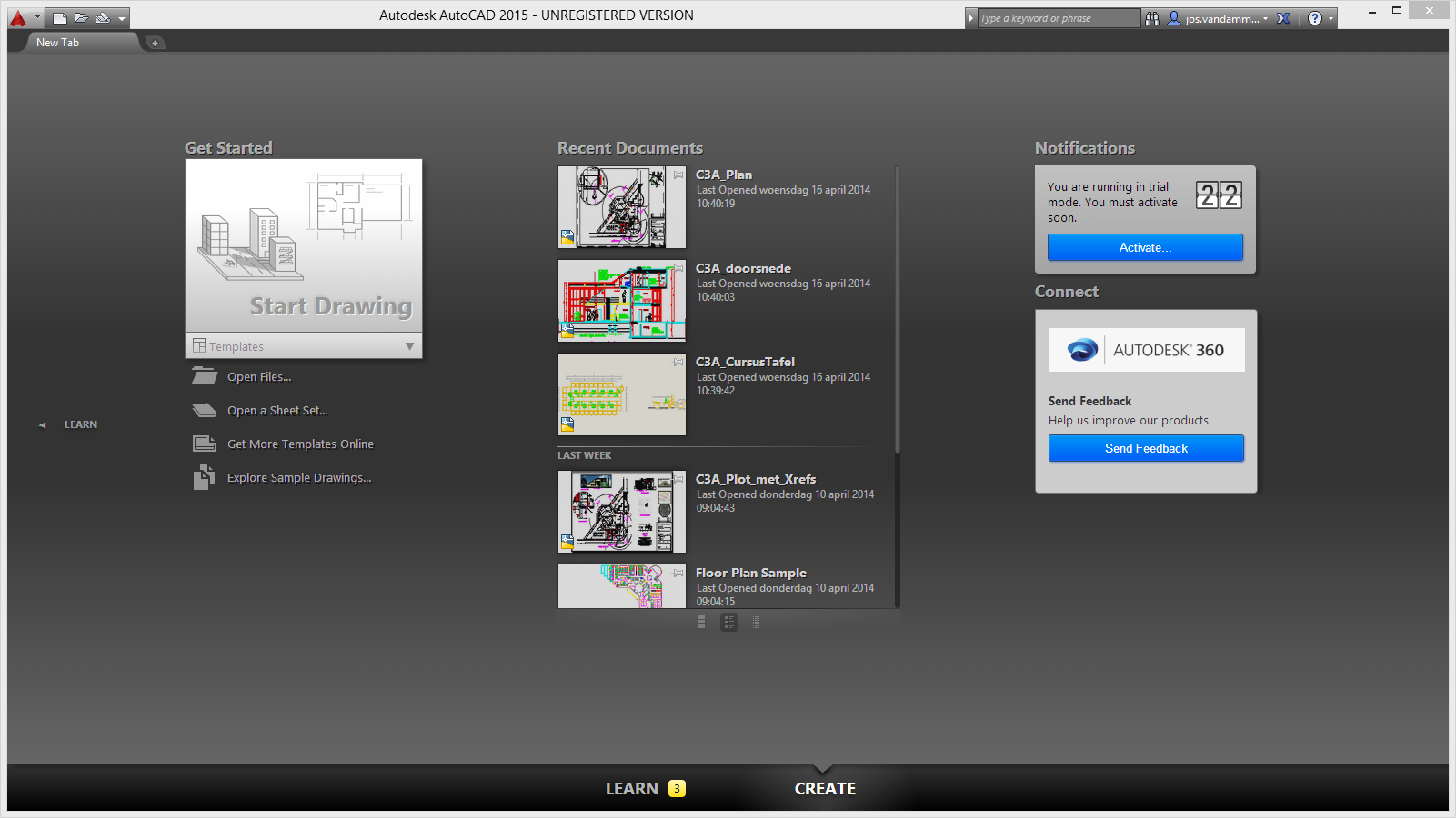Image resolution: width=1456 pixels, height=818 pixels.
Task: Switch to the CREATE page tab
Action: pos(825,789)
